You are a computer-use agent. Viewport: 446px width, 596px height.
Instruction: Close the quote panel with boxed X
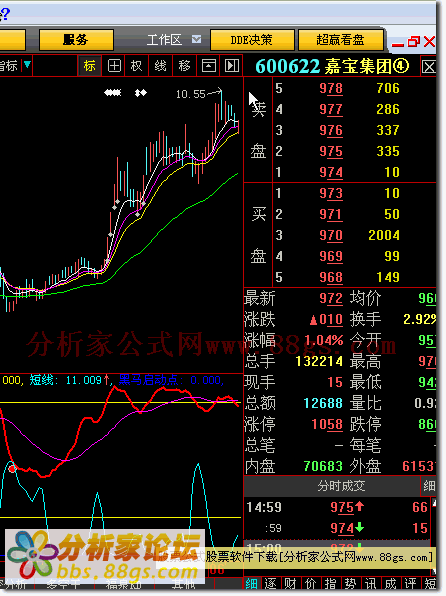pos(429,67)
